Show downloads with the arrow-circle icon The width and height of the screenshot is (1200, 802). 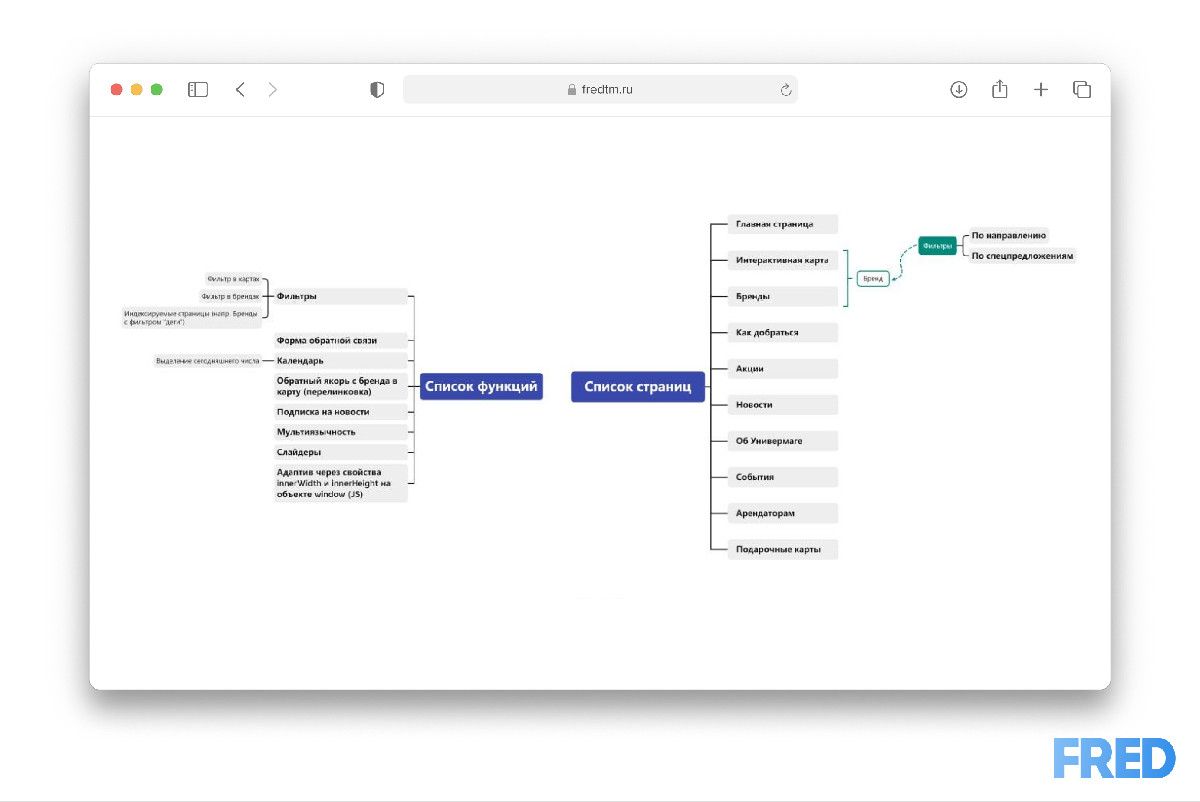coord(958,90)
